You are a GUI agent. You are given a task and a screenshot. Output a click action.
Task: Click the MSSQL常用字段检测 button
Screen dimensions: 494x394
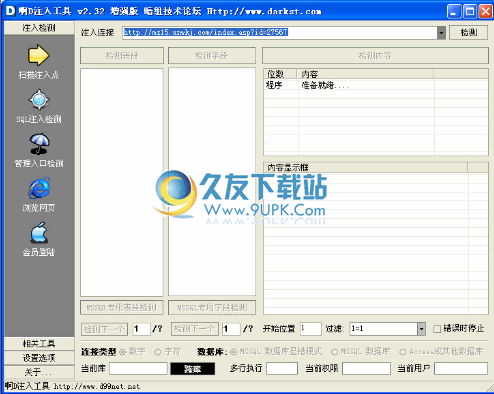tap(212, 307)
